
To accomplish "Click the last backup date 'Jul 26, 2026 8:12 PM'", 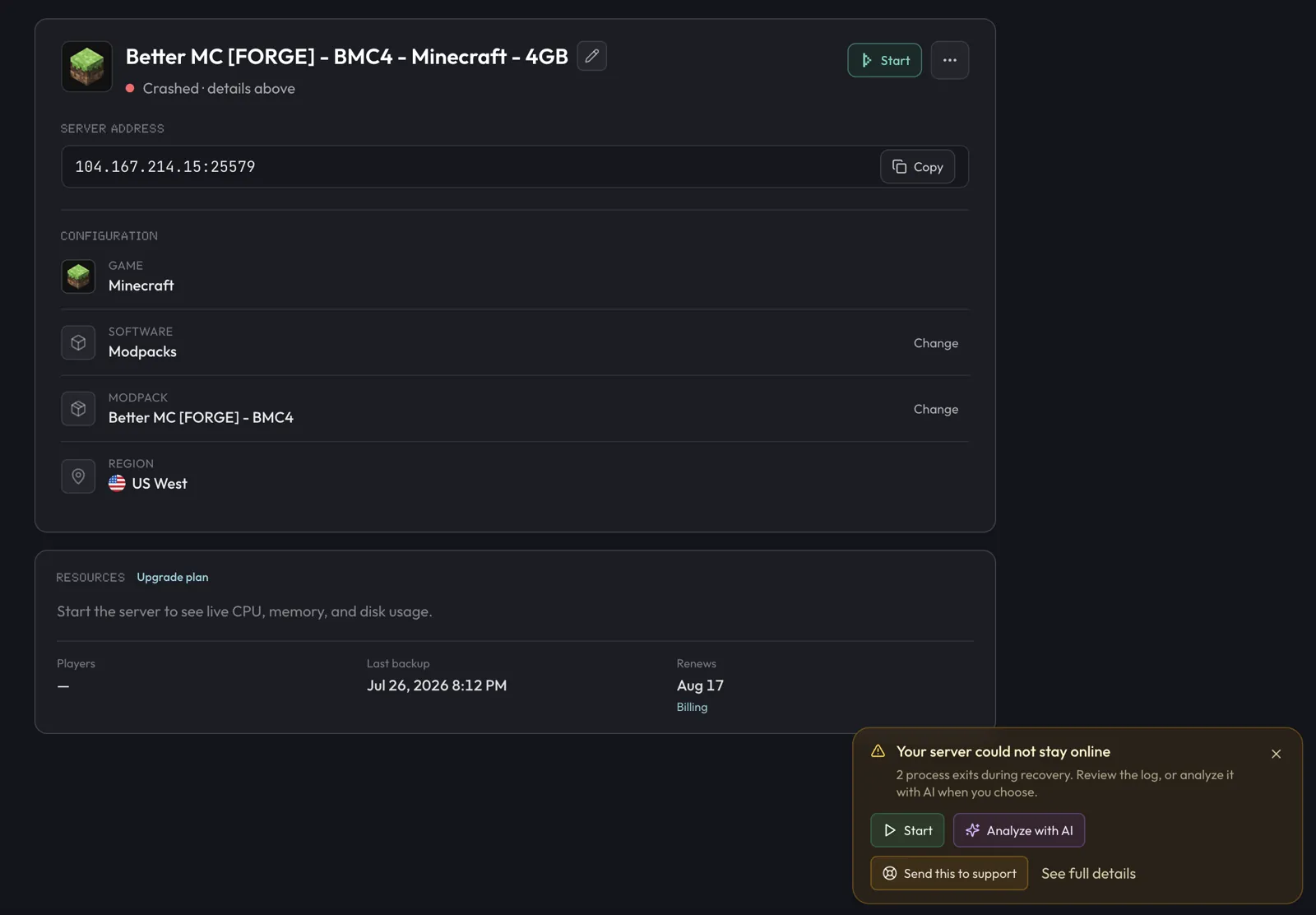I will tap(437, 685).
